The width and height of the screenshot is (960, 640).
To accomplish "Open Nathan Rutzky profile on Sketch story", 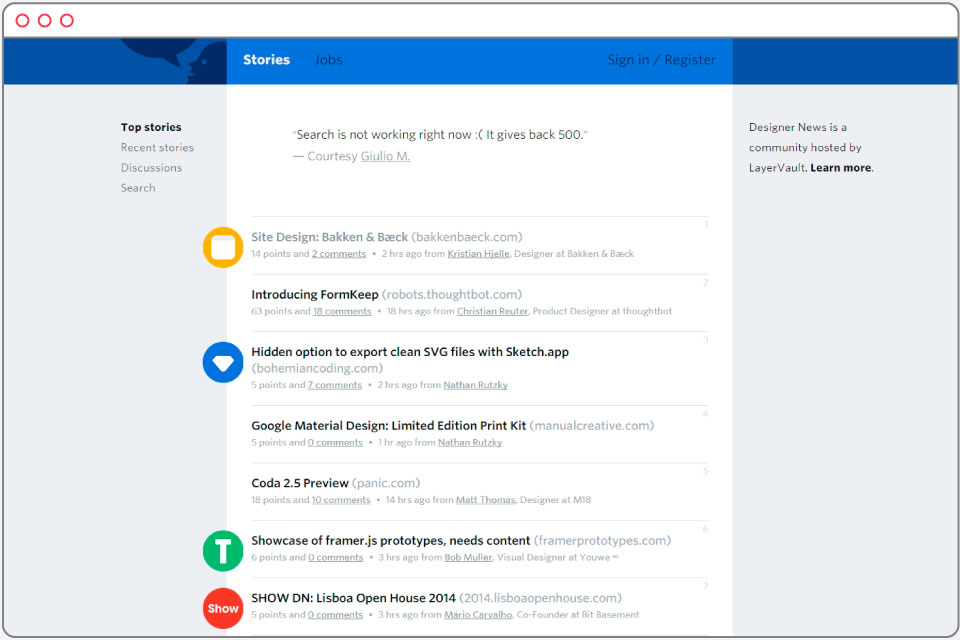I will pos(476,385).
